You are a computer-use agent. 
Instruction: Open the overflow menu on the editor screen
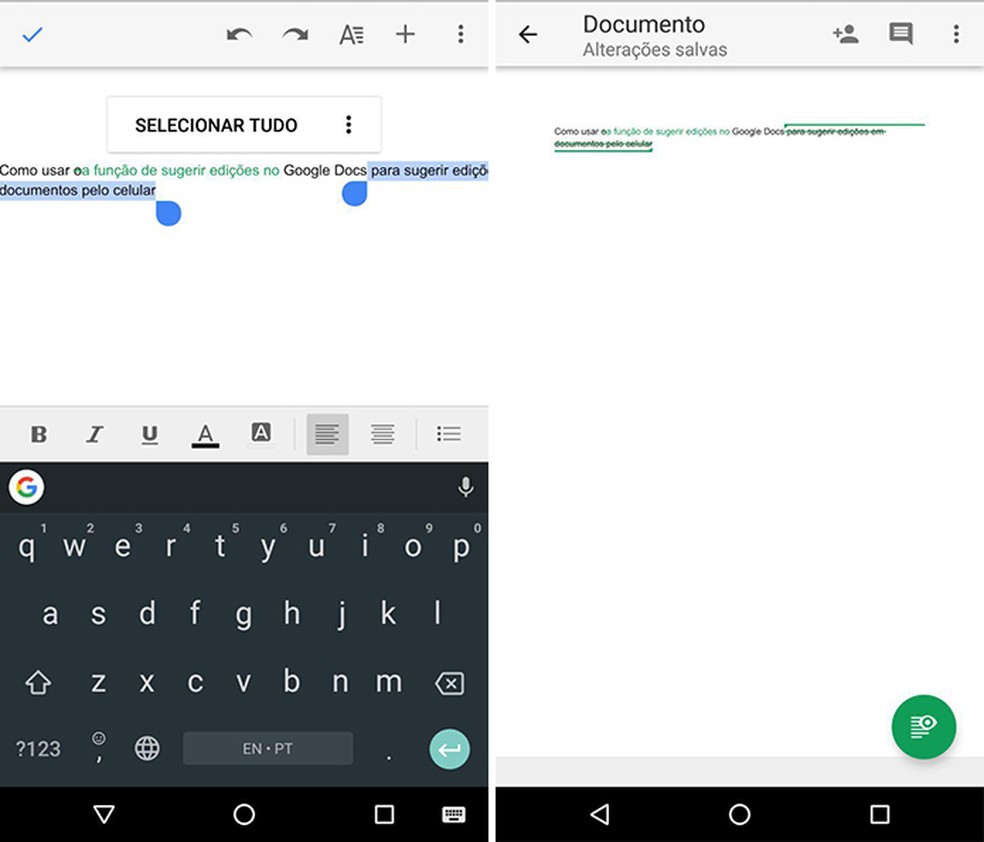coord(461,33)
